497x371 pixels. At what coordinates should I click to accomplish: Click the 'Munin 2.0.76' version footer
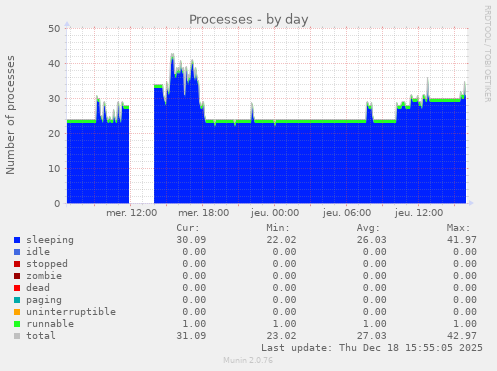248,360
